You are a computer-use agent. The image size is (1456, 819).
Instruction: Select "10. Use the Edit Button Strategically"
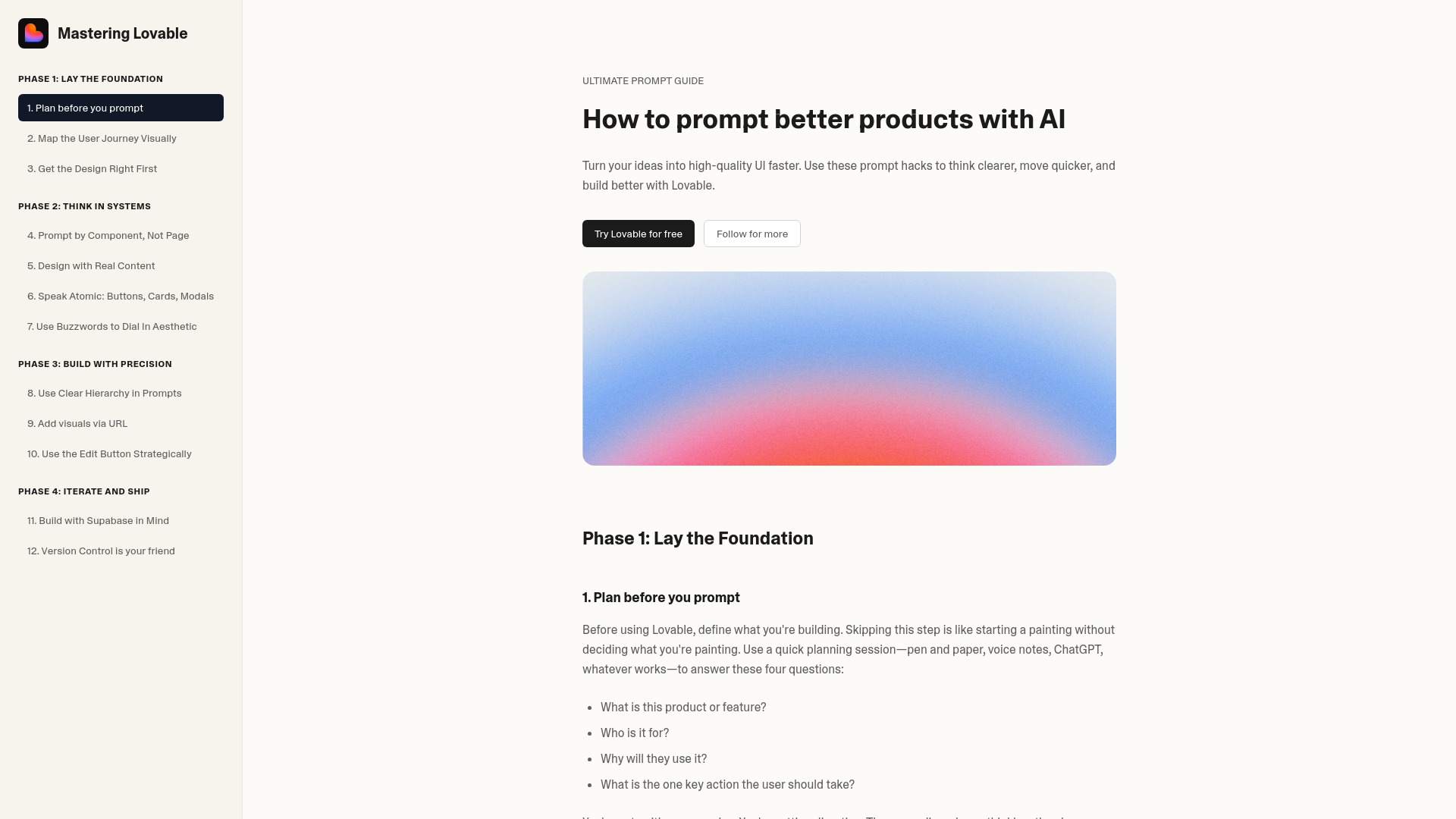[109, 453]
